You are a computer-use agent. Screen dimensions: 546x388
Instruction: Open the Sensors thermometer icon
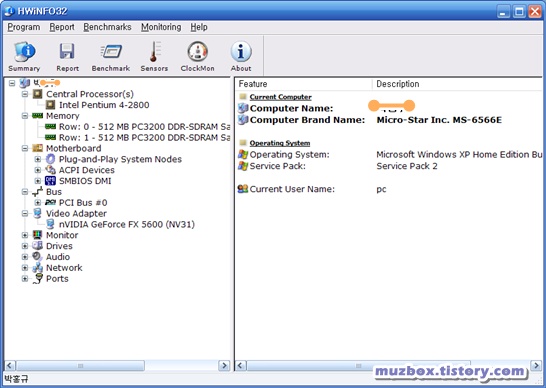[x=155, y=52]
